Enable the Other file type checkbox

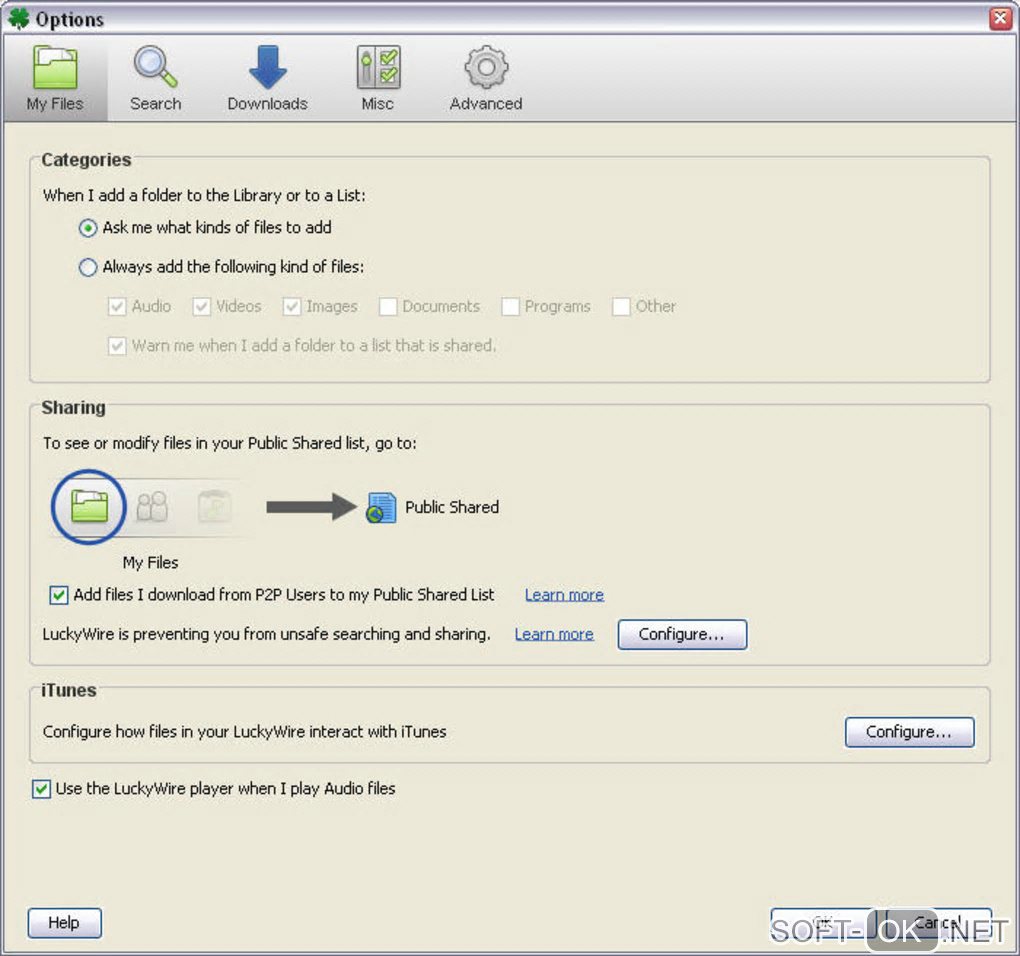point(621,306)
